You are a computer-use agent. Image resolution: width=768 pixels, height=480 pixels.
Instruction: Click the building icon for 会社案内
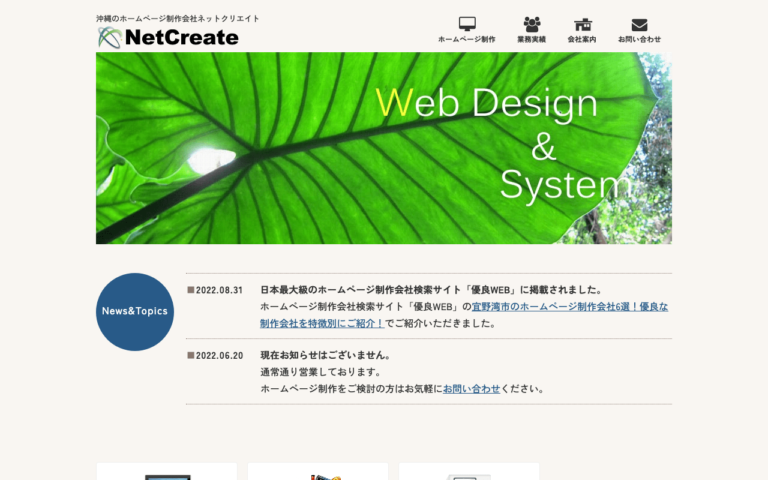[583, 24]
